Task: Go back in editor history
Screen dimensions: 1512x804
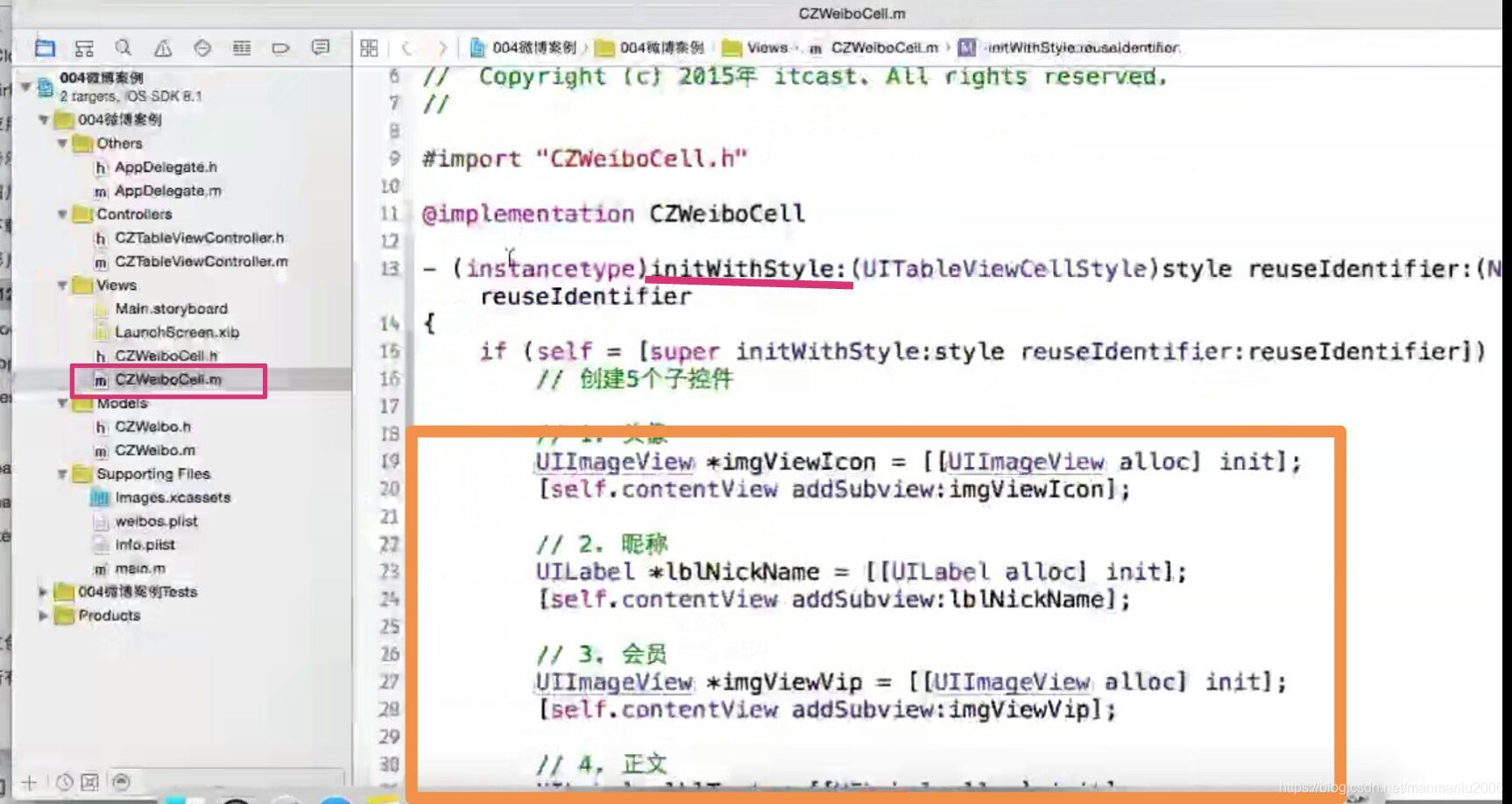Action: point(406,48)
